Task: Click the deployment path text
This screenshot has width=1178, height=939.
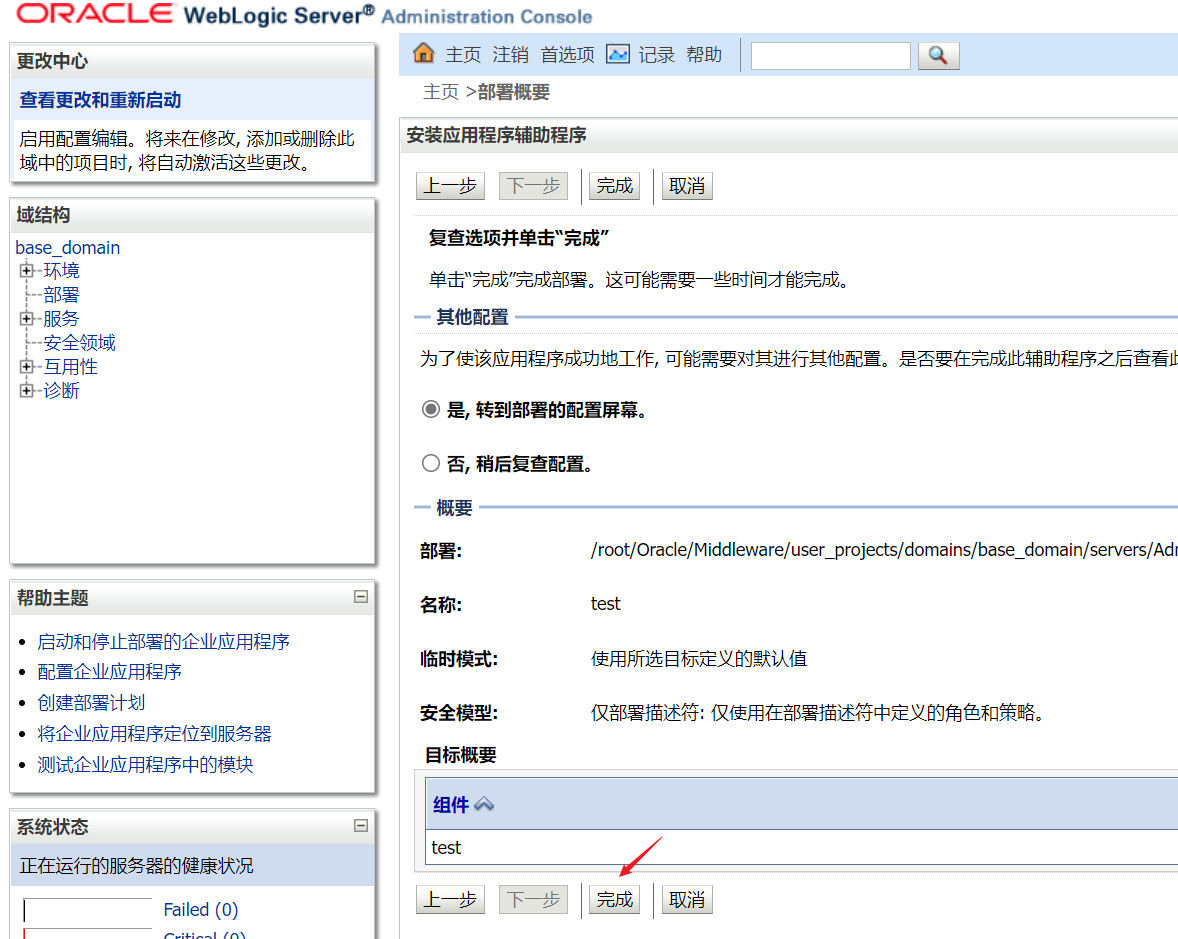Action: click(884, 550)
